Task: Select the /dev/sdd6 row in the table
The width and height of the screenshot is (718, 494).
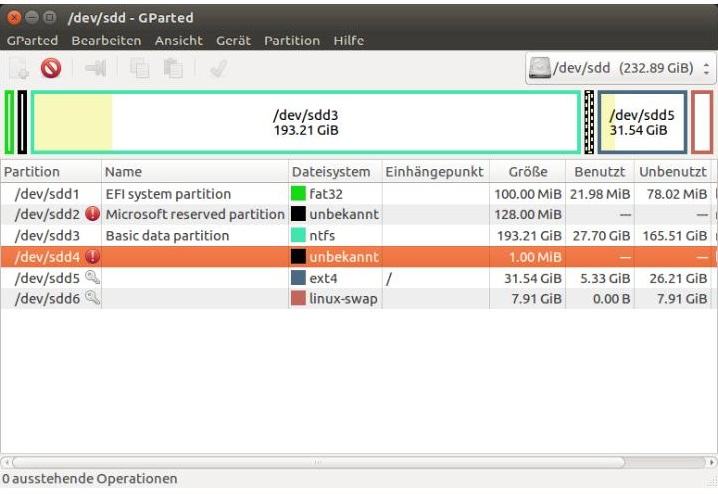Action: click(x=358, y=299)
